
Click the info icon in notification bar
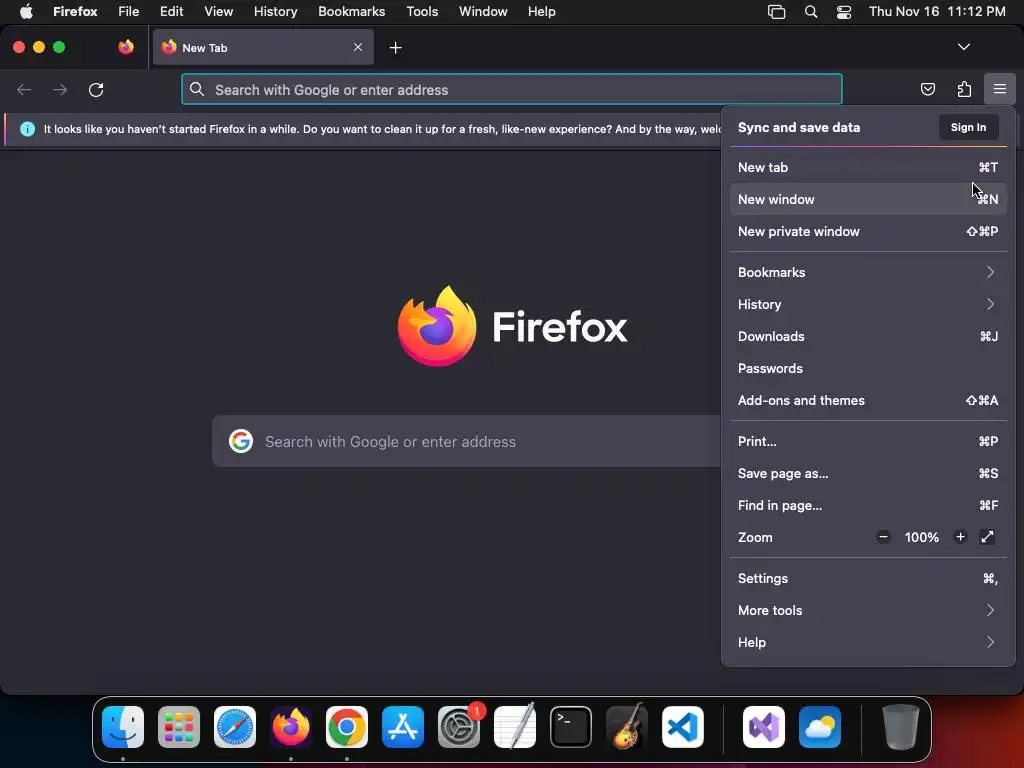pos(27,129)
